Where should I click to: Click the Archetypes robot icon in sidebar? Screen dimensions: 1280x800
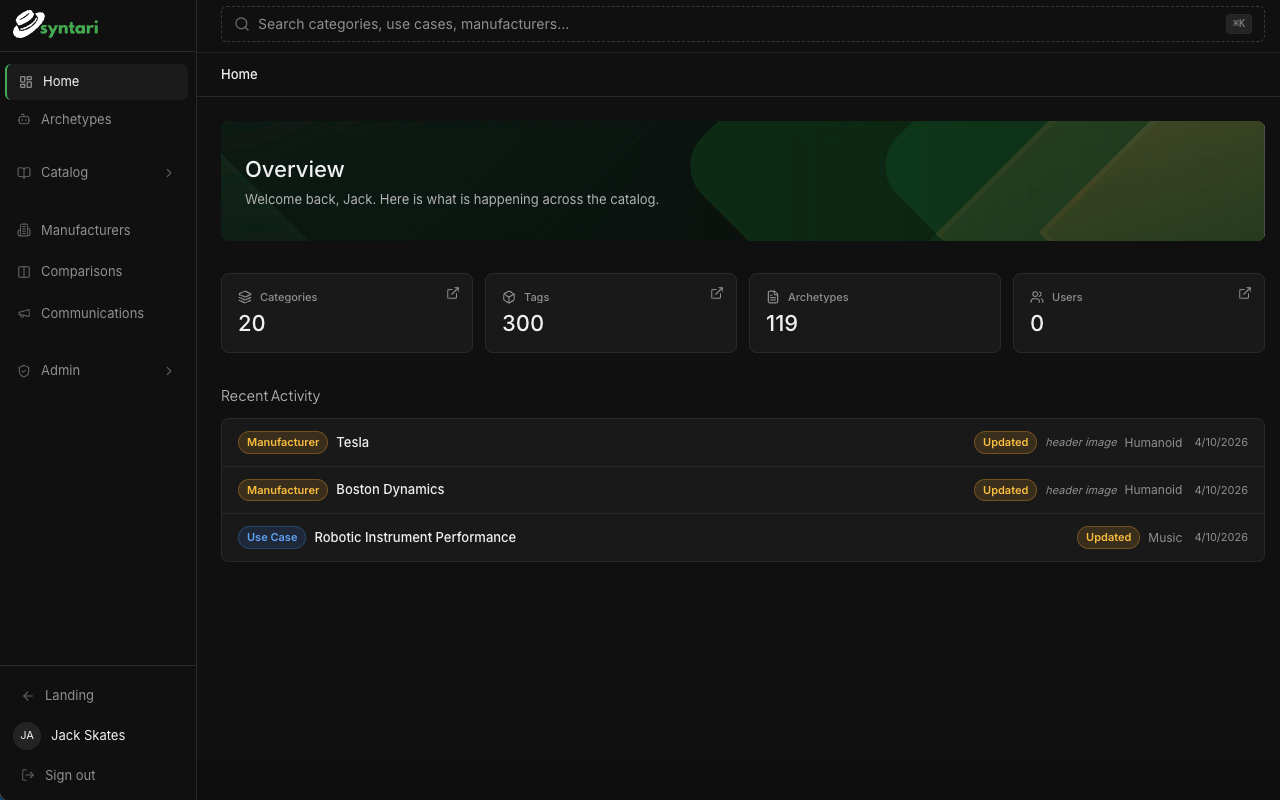24,119
